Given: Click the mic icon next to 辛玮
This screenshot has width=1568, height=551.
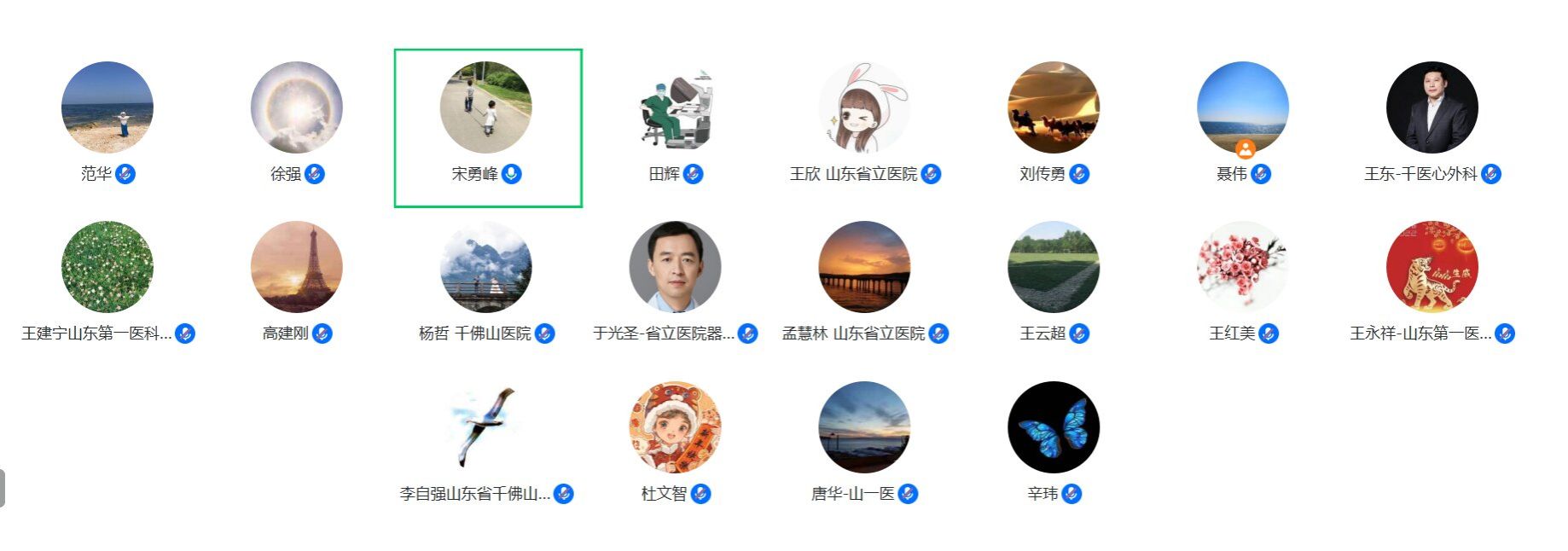Looking at the screenshot, I should pos(1072,494).
